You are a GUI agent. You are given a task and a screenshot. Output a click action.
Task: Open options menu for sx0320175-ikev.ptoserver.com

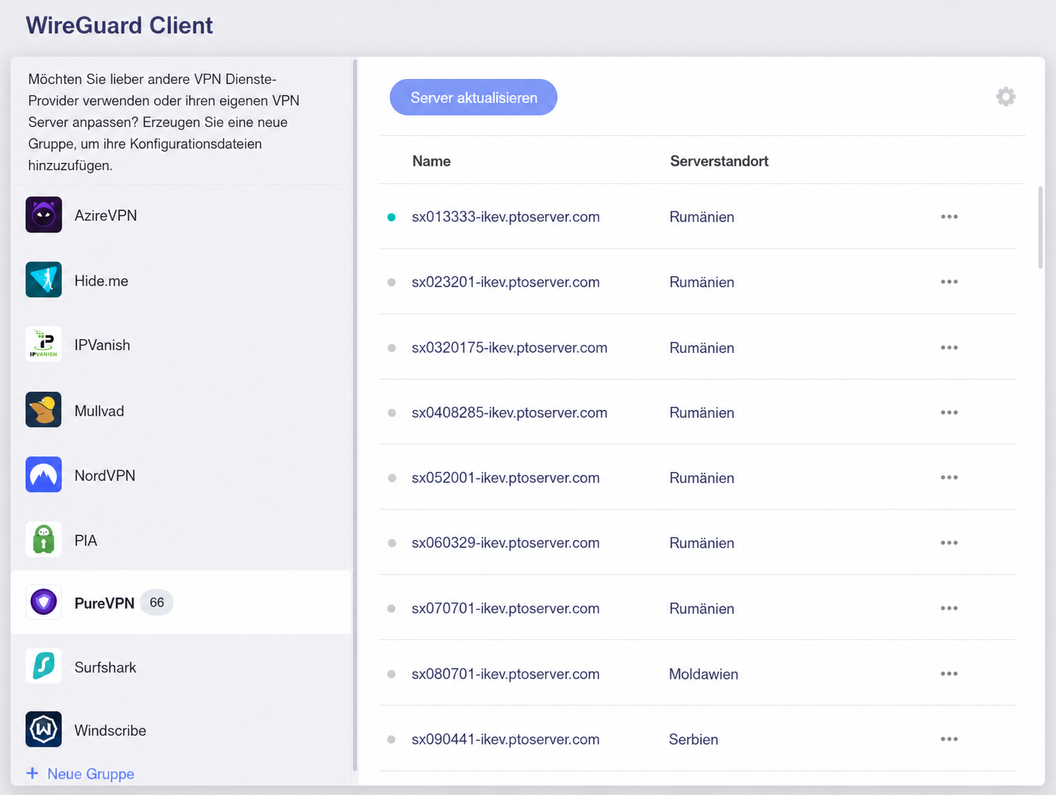949,348
